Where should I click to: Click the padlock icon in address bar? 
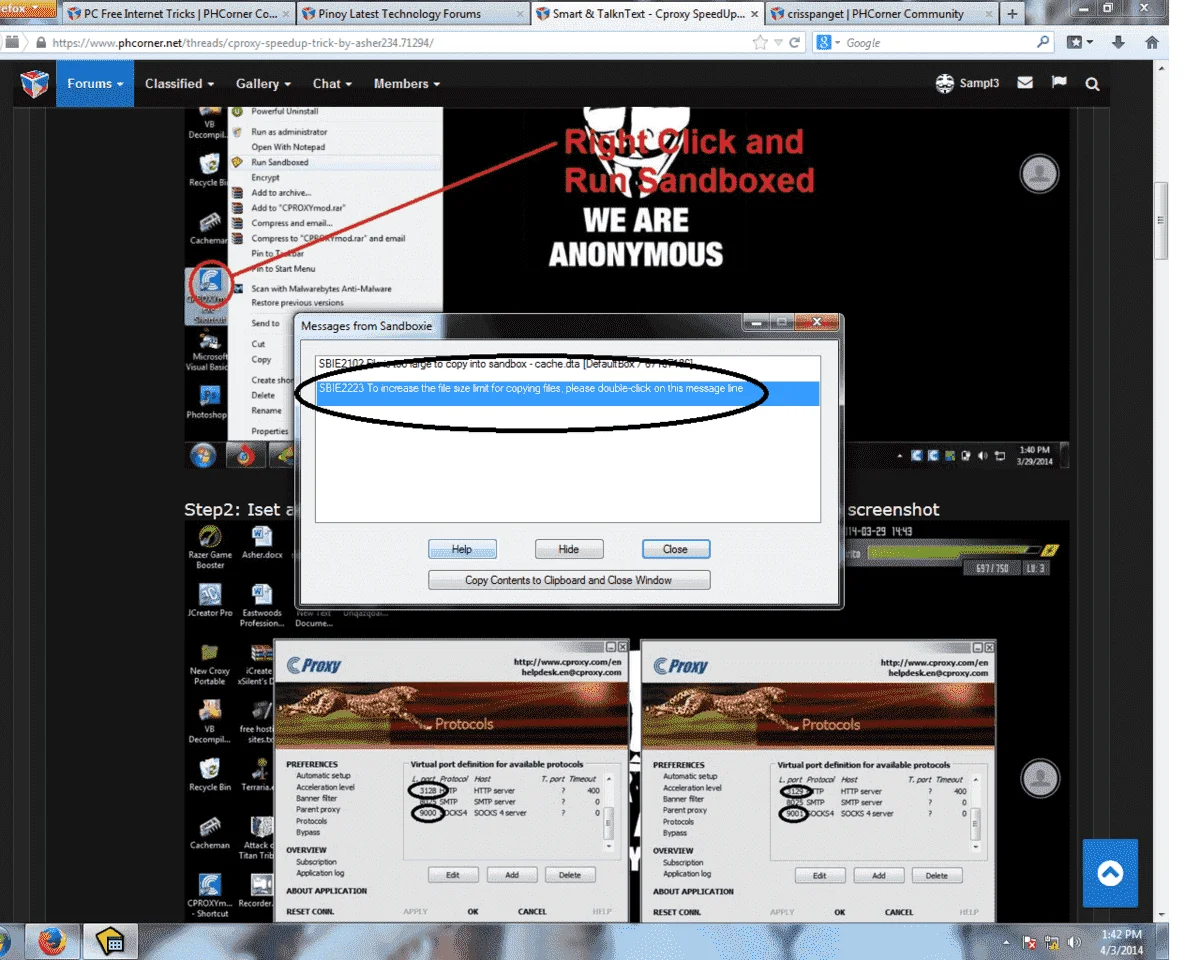coord(41,43)
